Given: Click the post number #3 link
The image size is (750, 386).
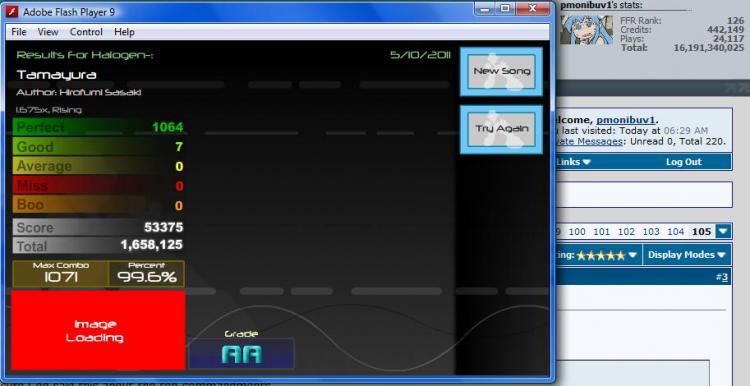Looking at the screenshot, I should pos(722,277).
